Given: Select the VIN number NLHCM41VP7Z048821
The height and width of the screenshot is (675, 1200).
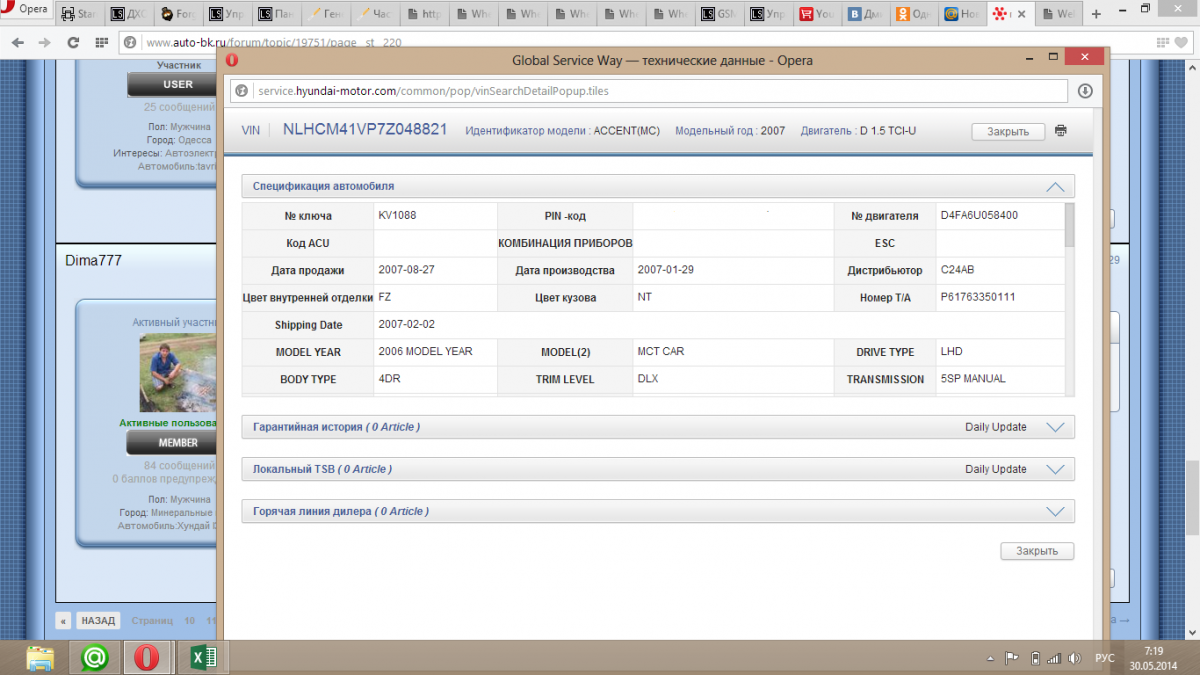Looking at the screenshot, I should click(365, 130).
